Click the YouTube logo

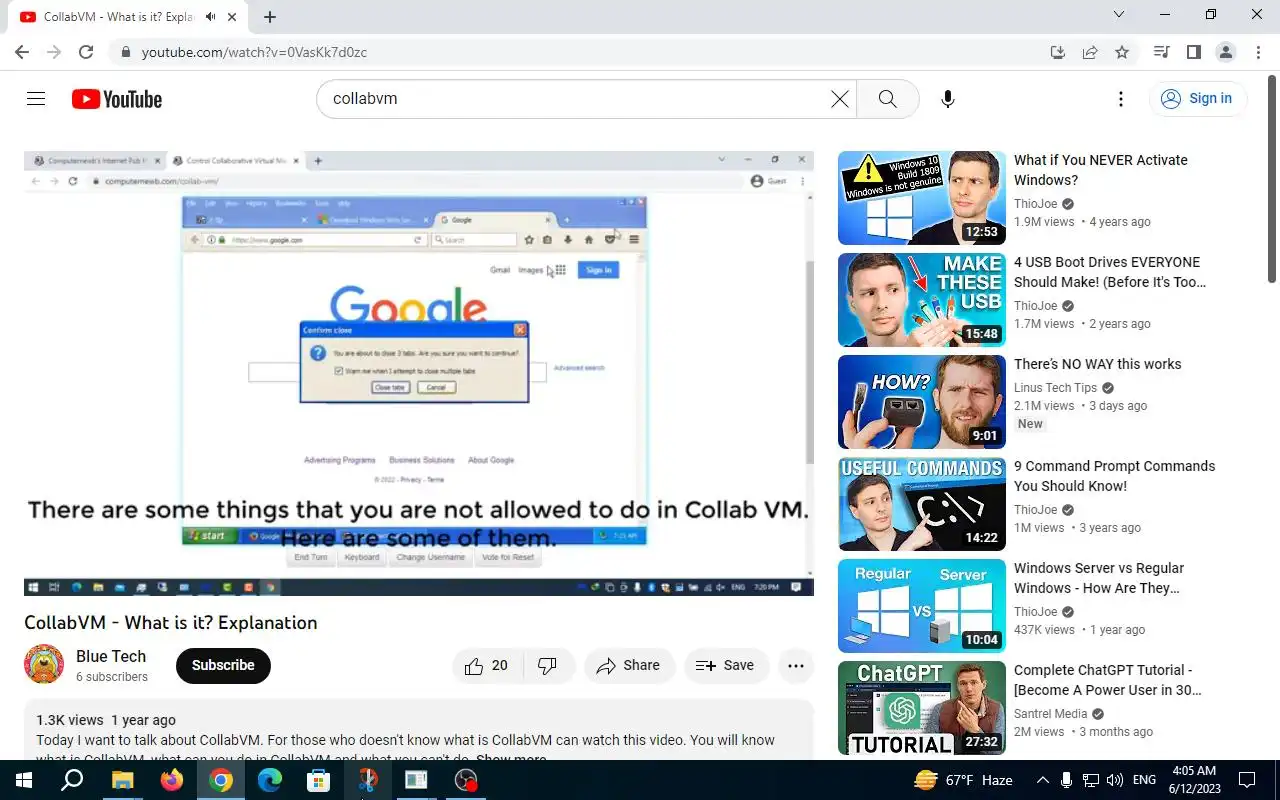point(117,99)
